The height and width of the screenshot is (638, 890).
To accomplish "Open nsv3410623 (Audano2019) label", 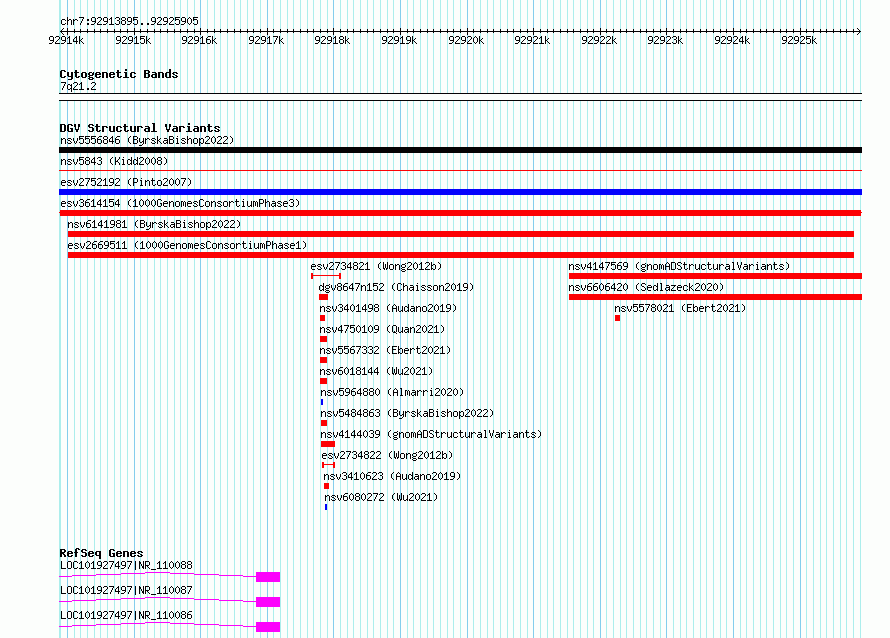I will tap(392, 476).
